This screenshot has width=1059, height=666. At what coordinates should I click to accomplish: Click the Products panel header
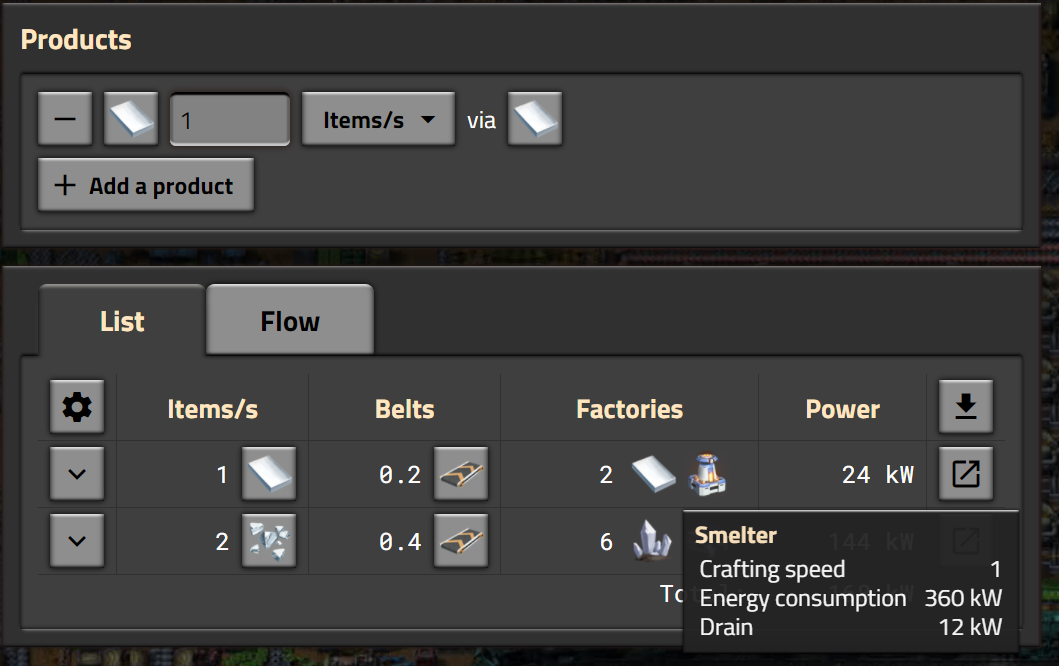point(75,39)
